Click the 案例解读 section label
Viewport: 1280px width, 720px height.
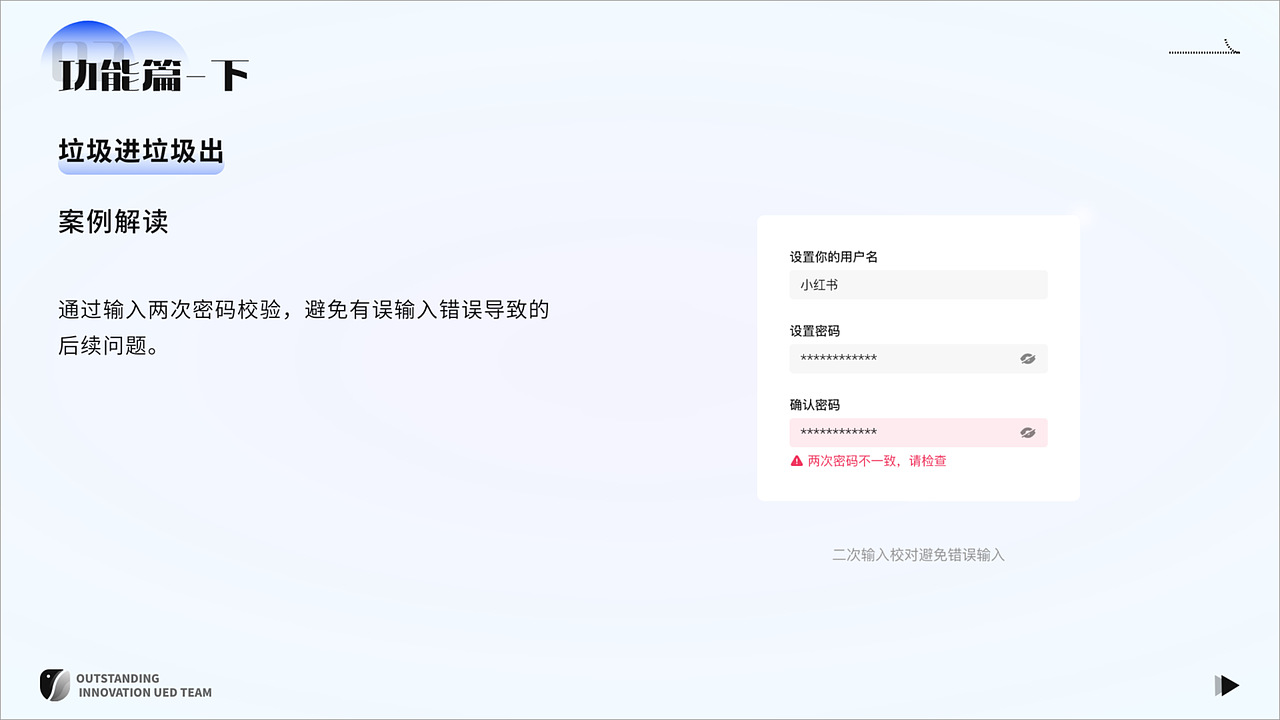pos(113,222)
